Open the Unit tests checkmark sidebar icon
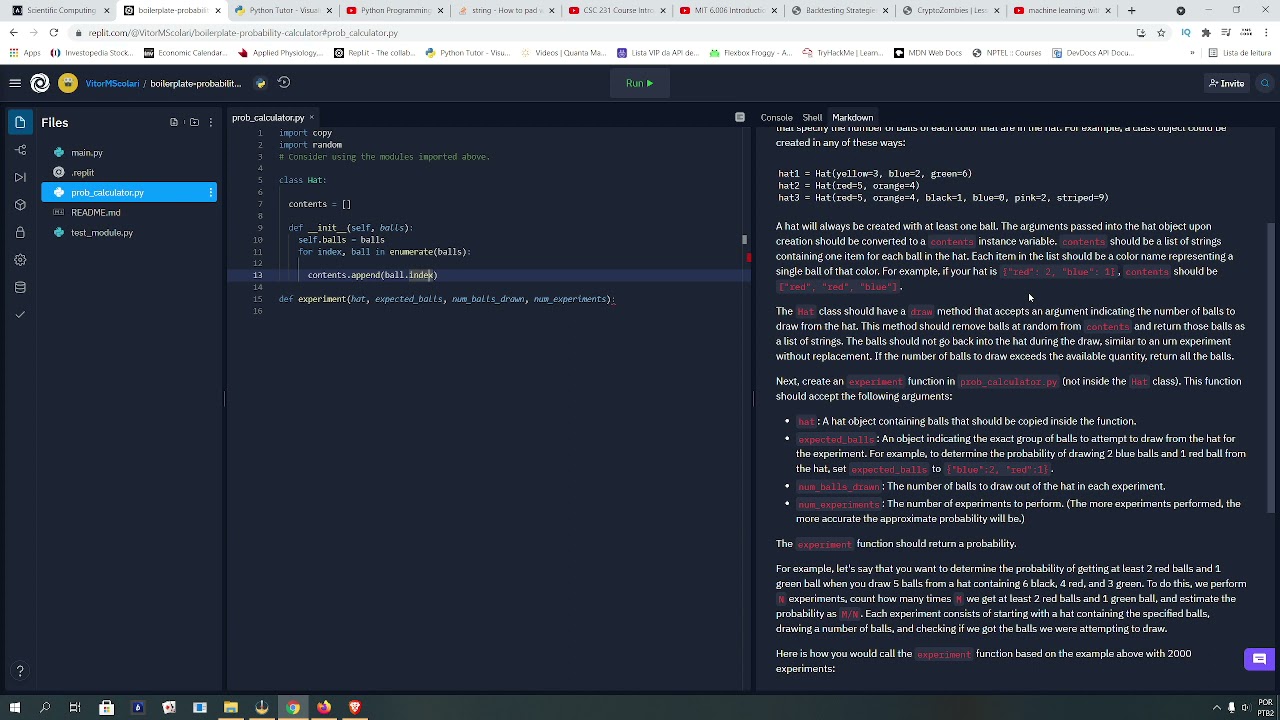 pos(20,314)
